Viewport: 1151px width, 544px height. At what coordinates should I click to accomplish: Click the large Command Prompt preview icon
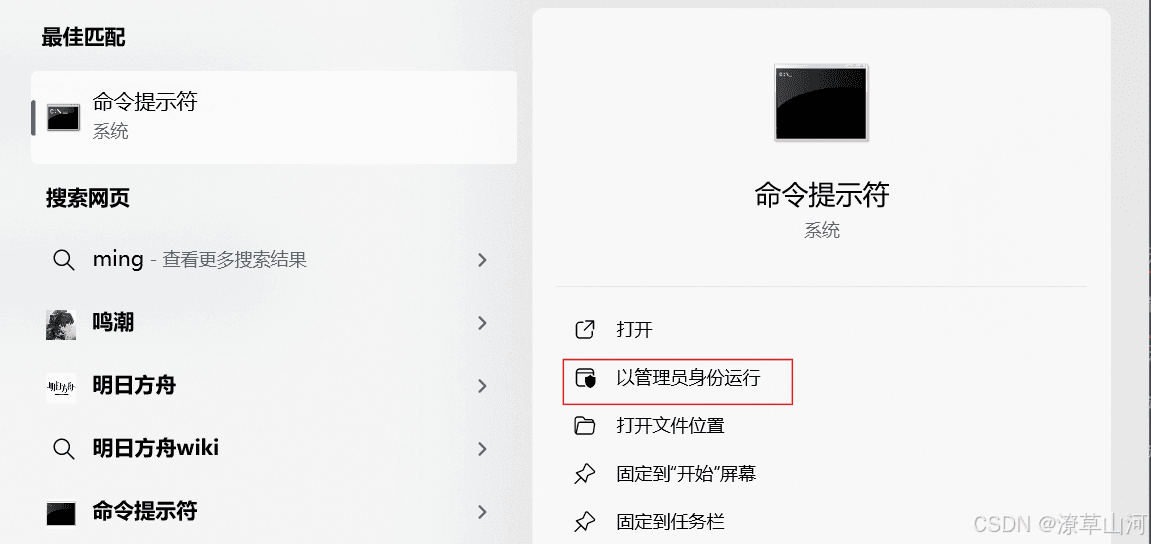click(821, 102)
